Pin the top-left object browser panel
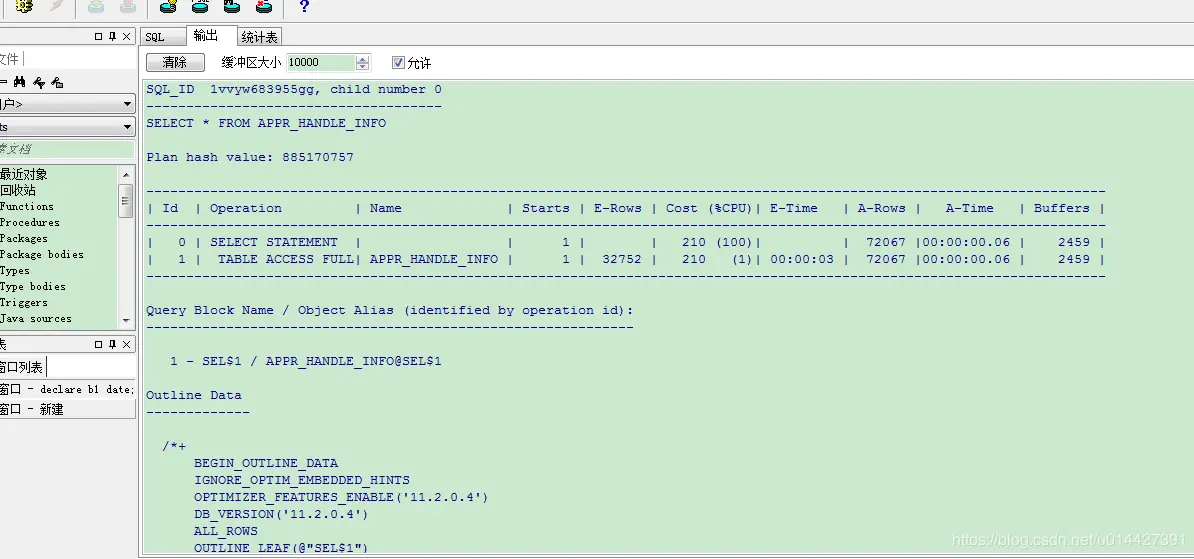Screen dimensions: 1194x559 coord(112,37)
